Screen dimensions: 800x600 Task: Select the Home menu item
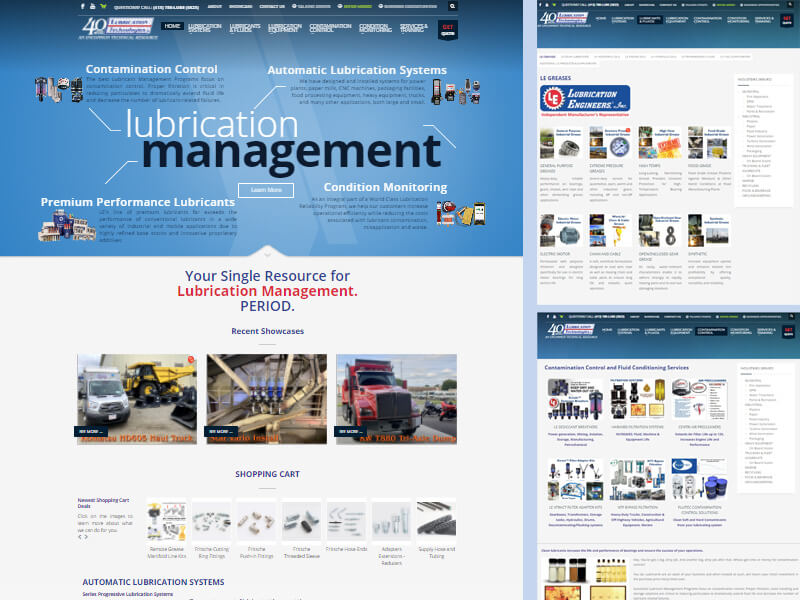point(173,26)
